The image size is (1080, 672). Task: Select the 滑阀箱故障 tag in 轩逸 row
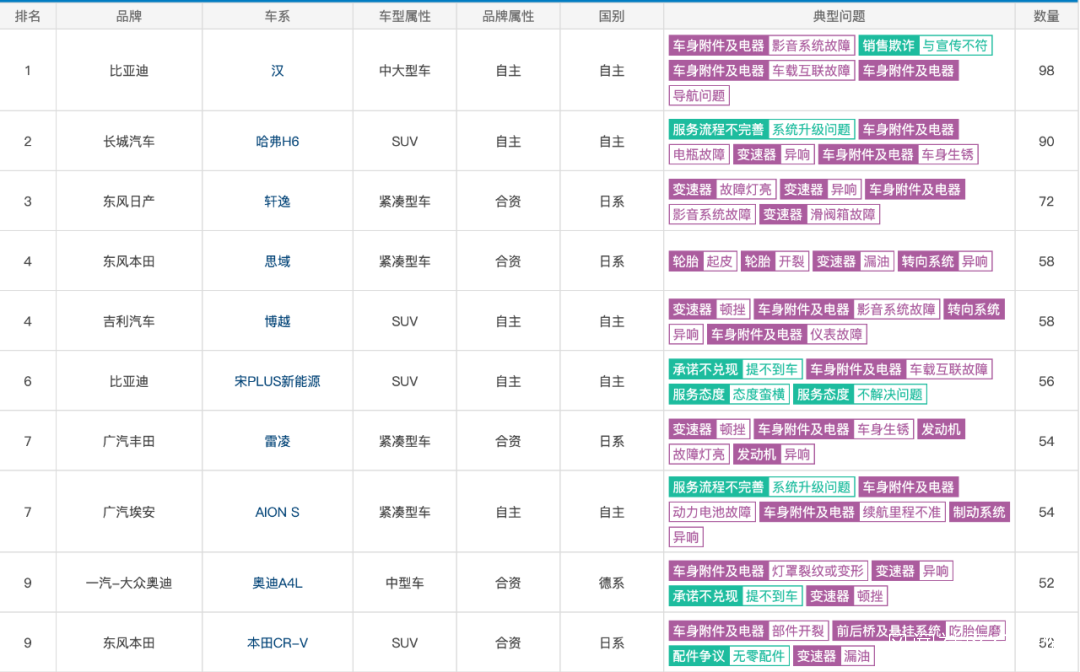pyautogui.click(x=842, y=214)
